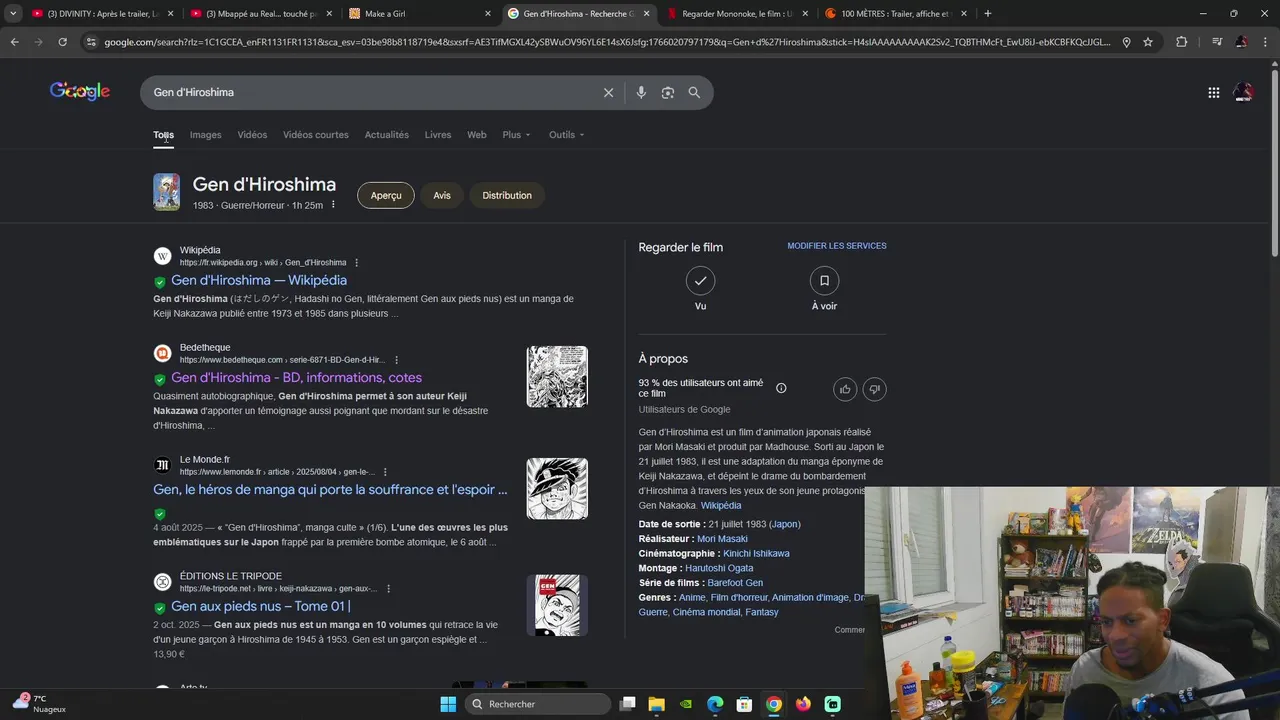Go to the Google logo homepage
The image size is (1280, 720).
coord(80,91)
